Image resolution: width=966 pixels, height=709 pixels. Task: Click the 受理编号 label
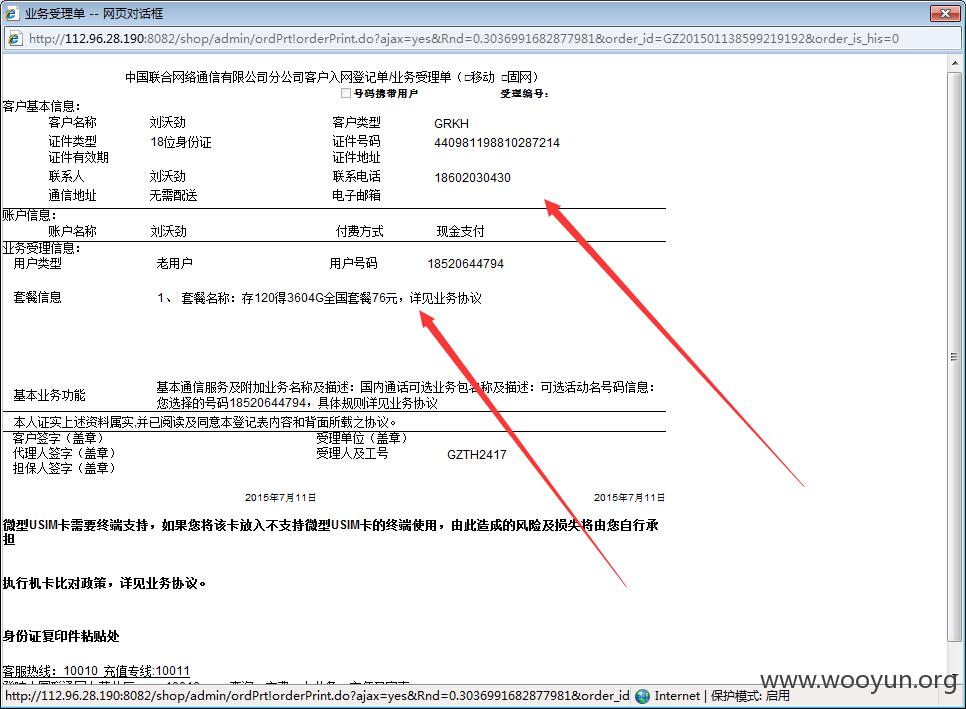coord(524,94)
